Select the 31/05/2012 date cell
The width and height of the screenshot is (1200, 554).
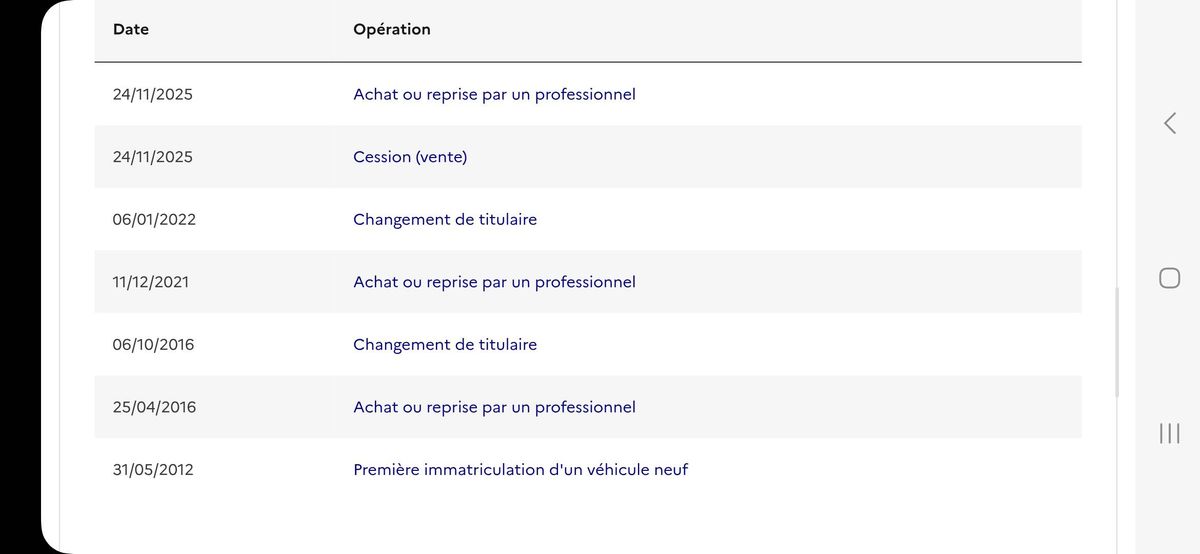coord(153,470)
